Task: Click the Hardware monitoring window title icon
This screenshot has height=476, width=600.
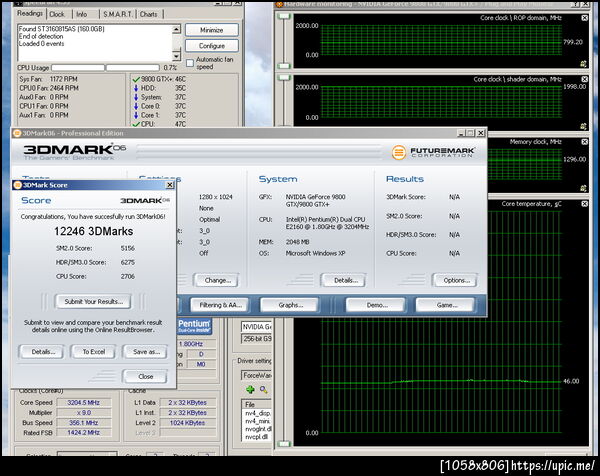Action: [x=279, y=4]
